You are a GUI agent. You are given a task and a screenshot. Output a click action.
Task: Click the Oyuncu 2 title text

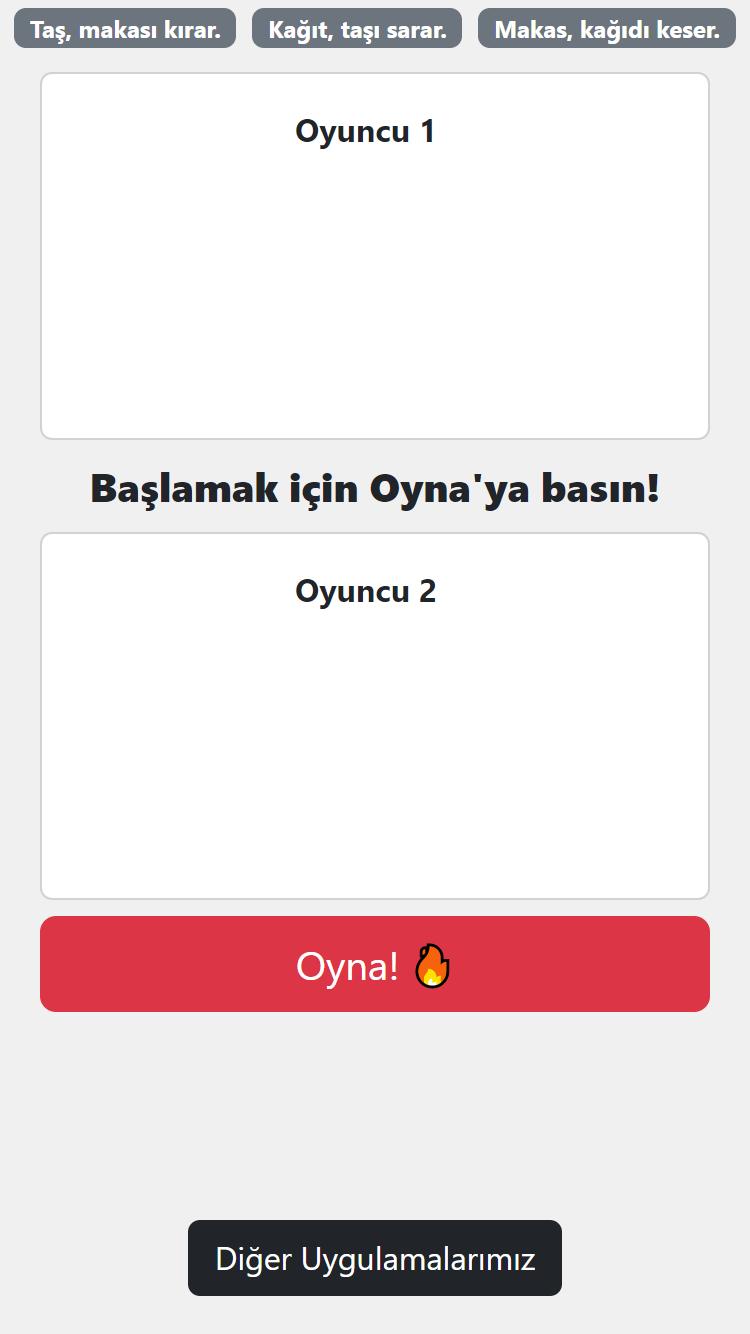tap(366, 591)
